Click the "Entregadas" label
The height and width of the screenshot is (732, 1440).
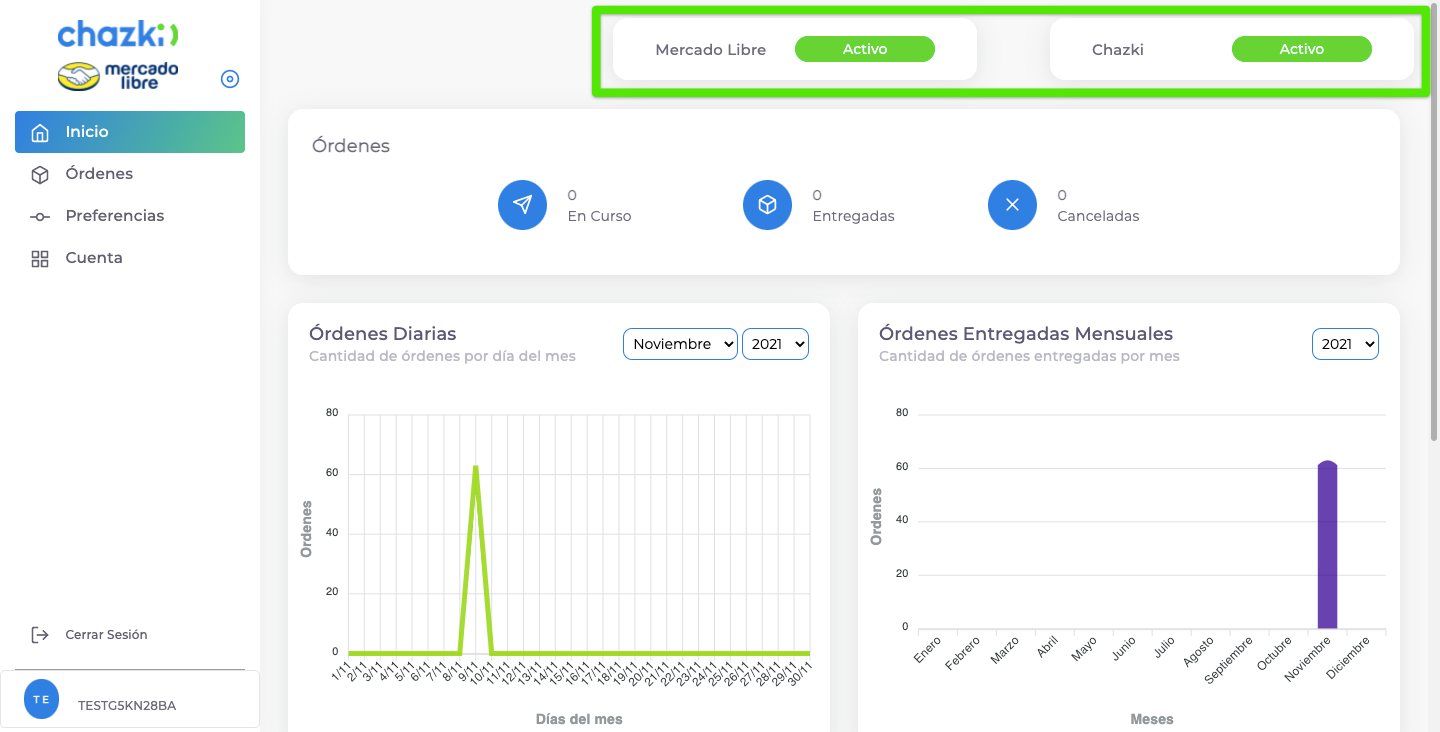(853, 216)
